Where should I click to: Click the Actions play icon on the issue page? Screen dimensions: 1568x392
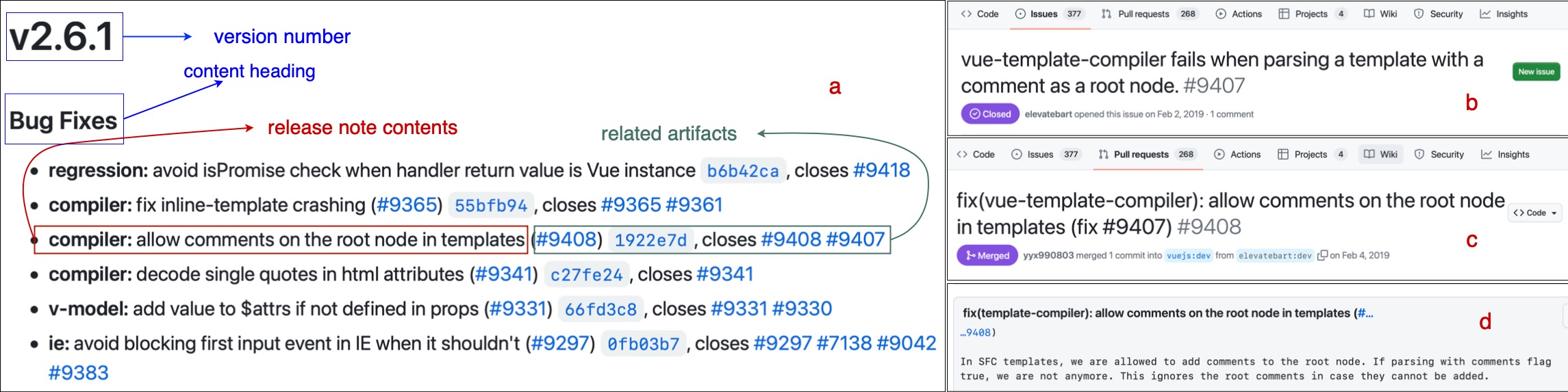[1221, 14]
